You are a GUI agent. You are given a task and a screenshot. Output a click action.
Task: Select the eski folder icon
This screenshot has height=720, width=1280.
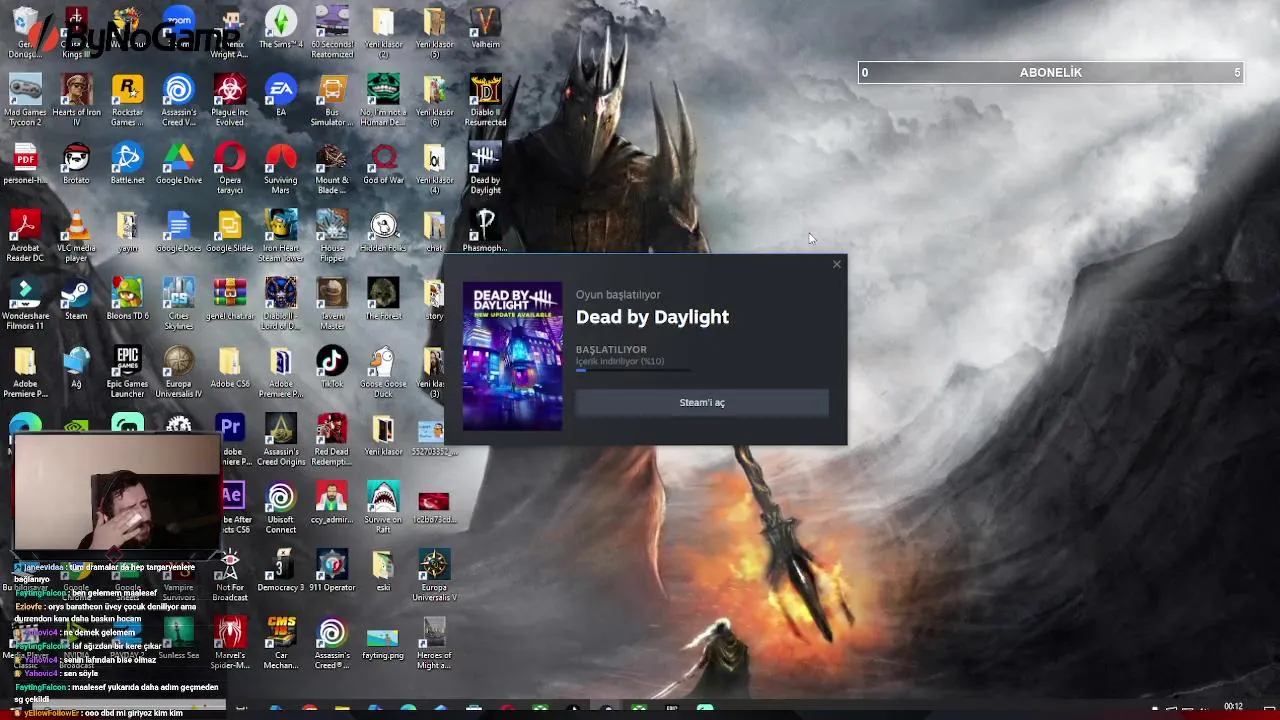coord(383,572)
